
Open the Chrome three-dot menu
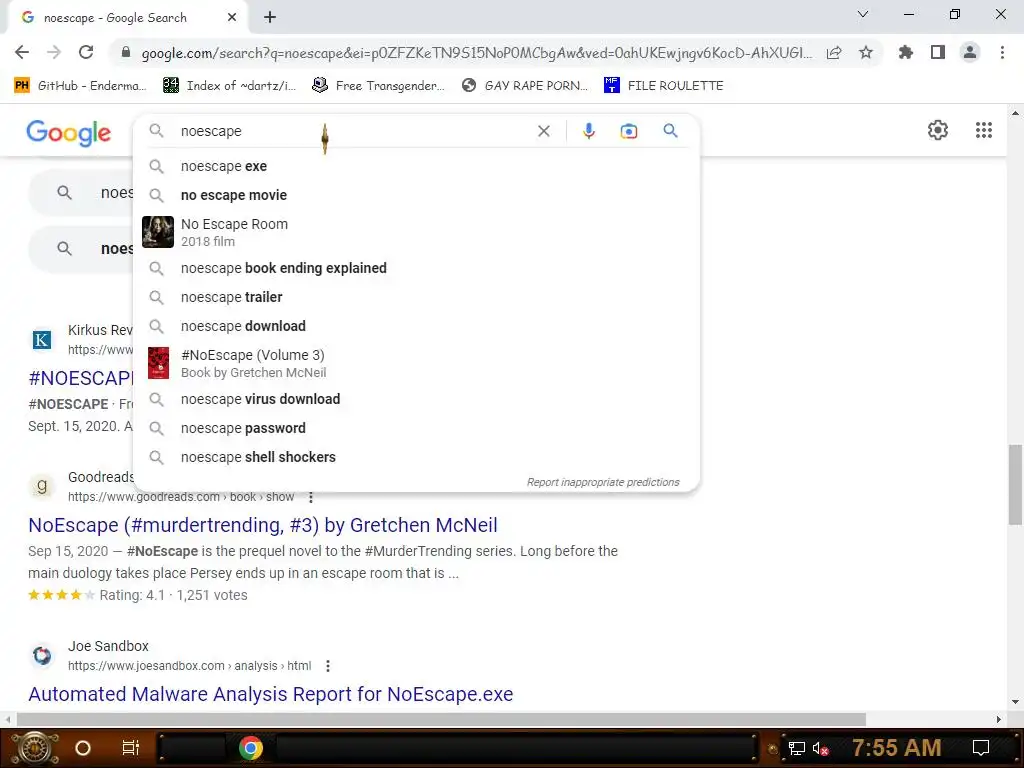(x=1002, y=52)
